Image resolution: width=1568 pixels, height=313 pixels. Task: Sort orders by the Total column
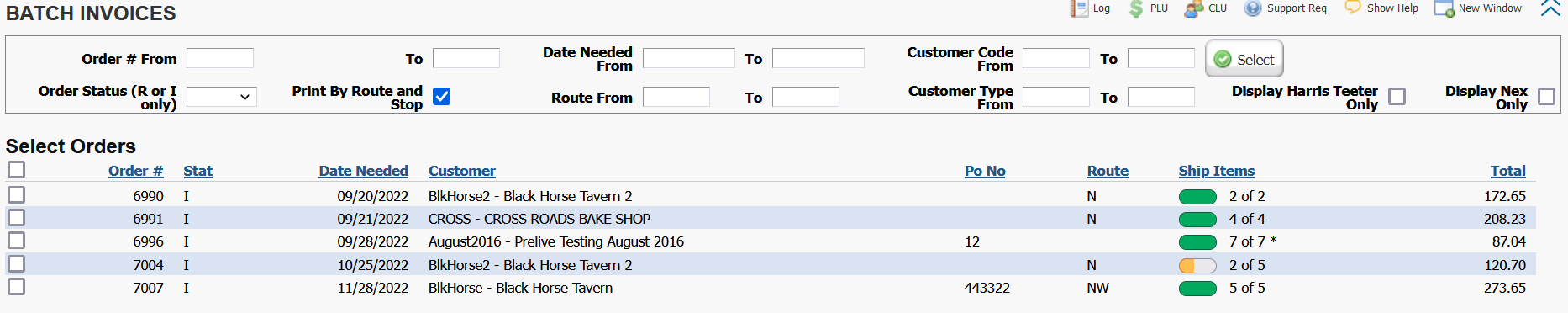(1507, 171)
